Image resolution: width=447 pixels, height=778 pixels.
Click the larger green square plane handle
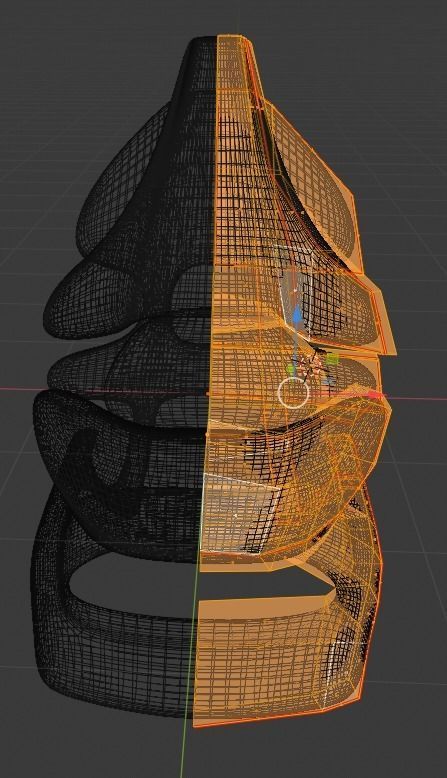(x=332, y=359)
